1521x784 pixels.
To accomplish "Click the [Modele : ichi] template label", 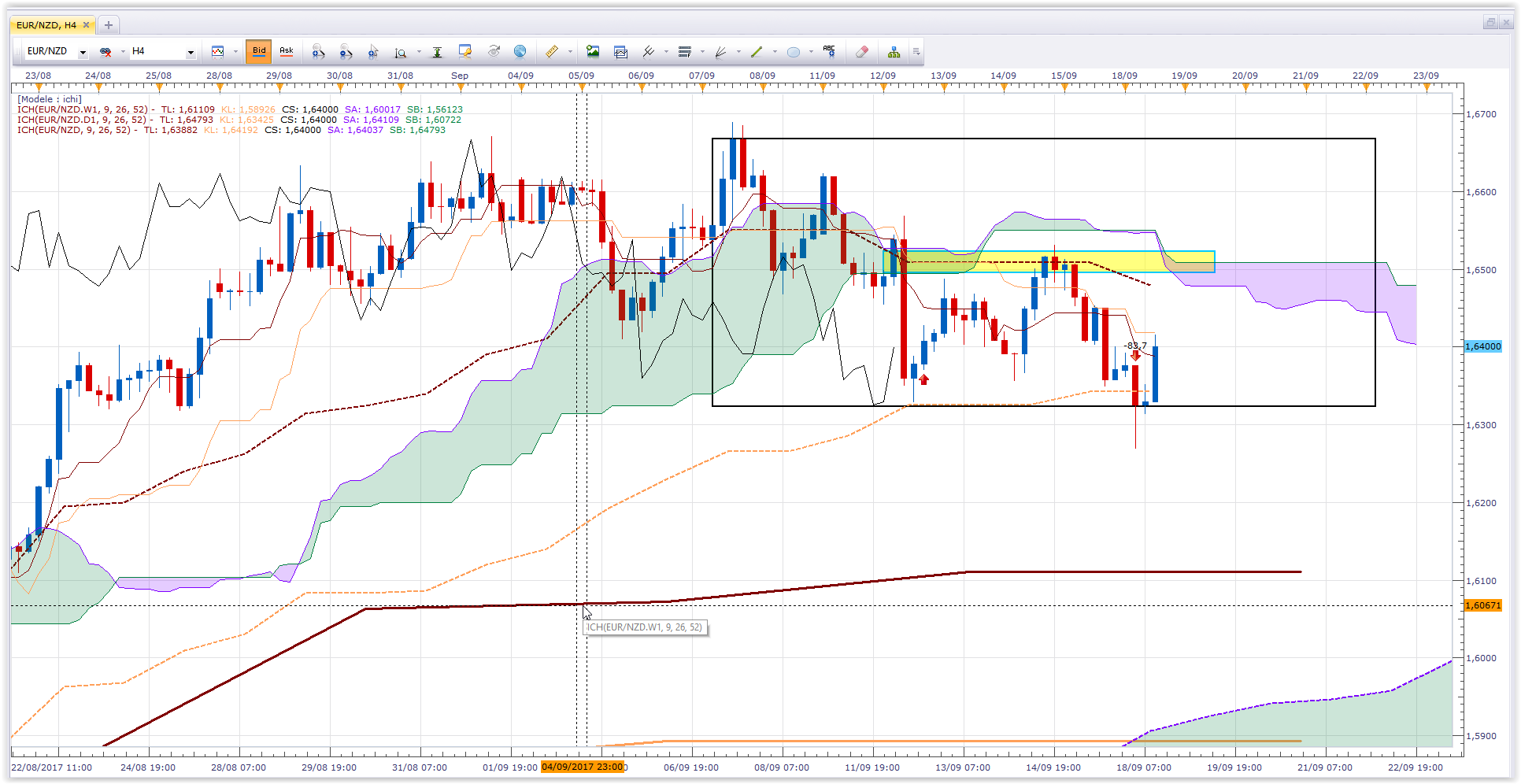I will pyautogui.click(x=50, y=99).
